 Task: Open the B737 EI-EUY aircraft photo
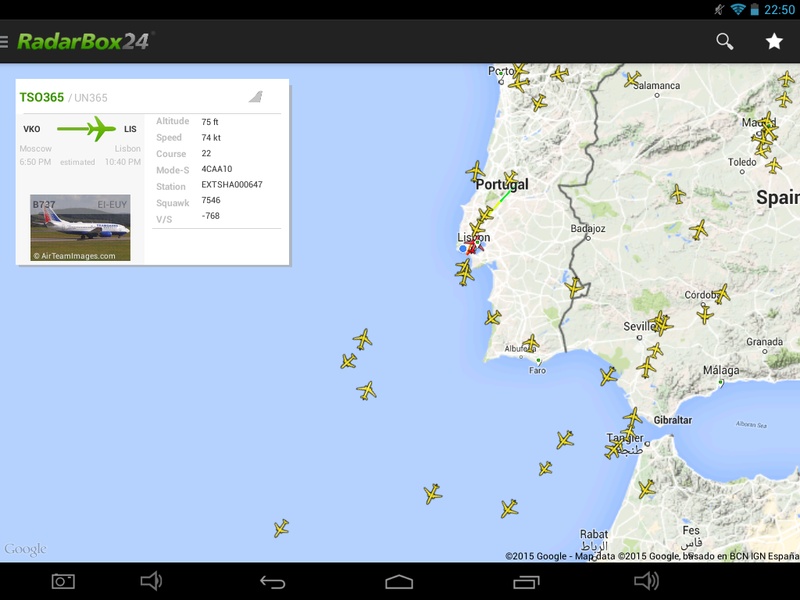[80, 228]
